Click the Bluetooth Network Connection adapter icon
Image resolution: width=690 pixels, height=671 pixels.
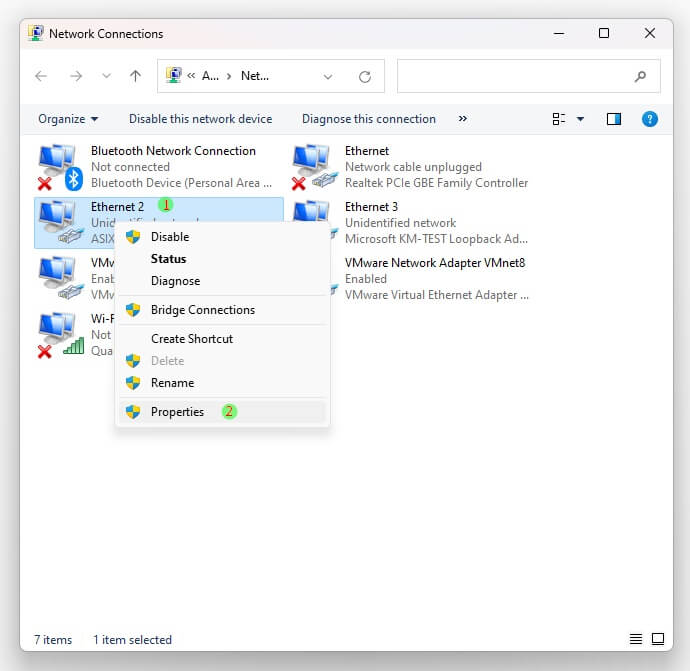tap(59, 167)
